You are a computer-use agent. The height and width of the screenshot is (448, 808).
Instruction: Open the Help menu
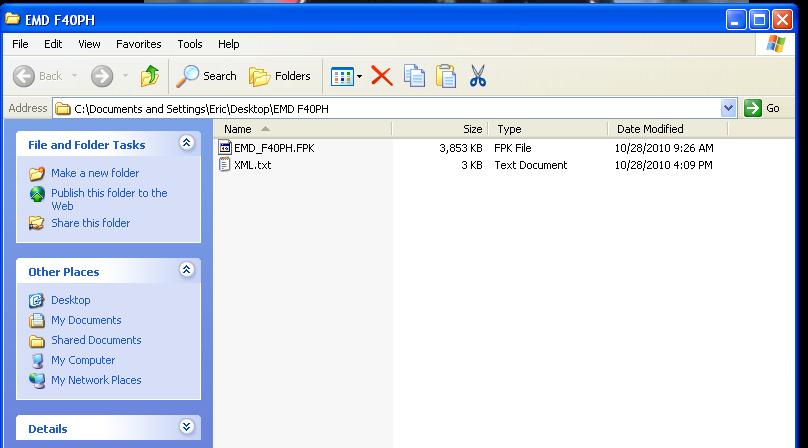(228, 44)
